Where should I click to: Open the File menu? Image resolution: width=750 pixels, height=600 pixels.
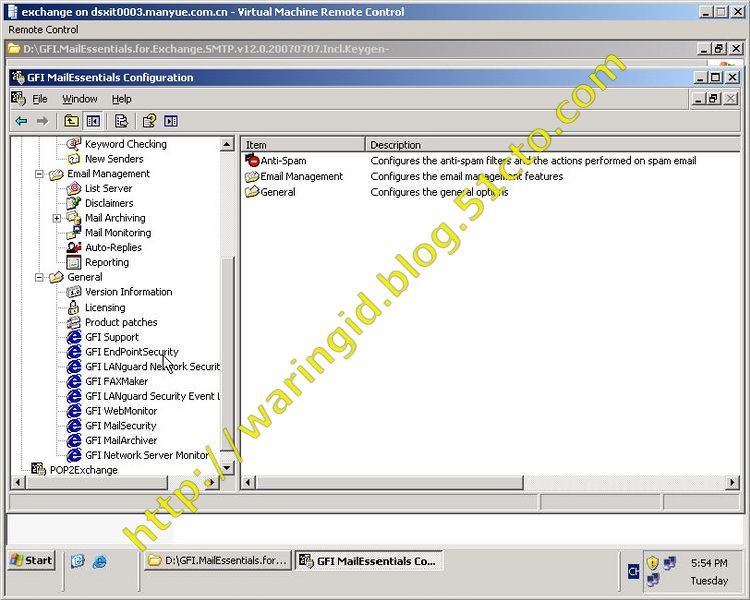[x=39, y=99]
